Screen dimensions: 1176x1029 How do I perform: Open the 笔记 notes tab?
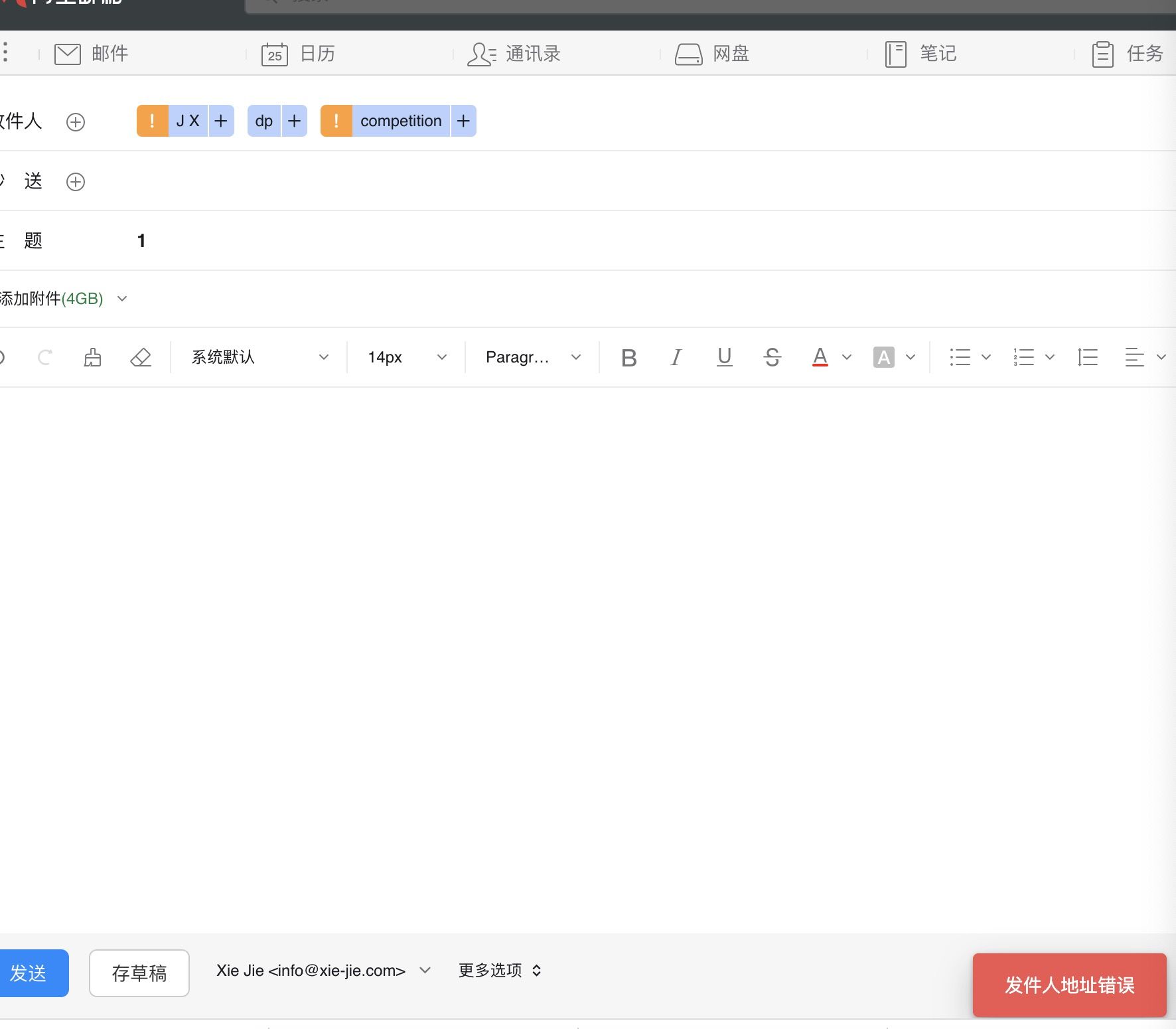920,53
